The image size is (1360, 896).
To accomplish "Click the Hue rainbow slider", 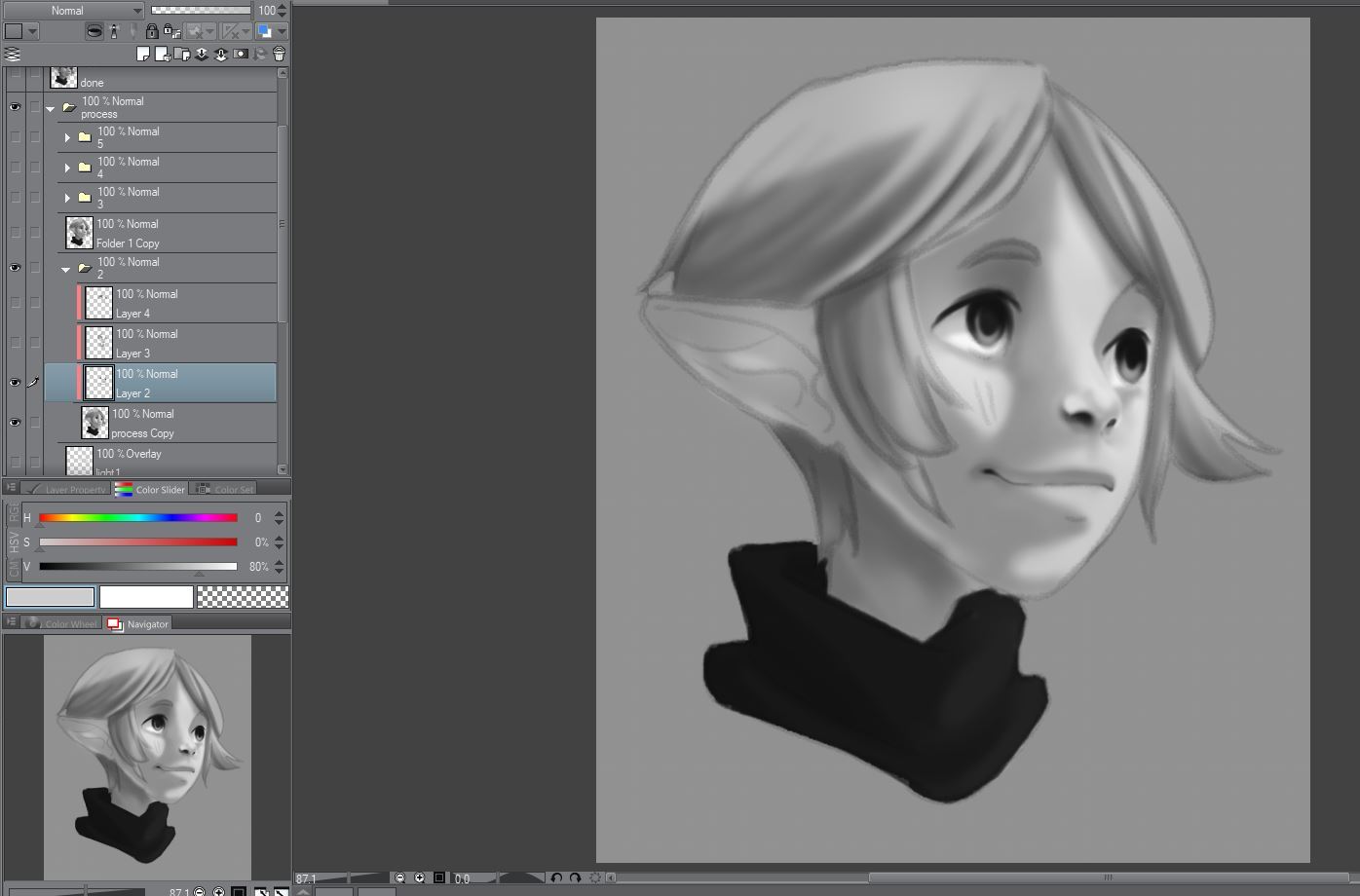I will tap(138, 517).
